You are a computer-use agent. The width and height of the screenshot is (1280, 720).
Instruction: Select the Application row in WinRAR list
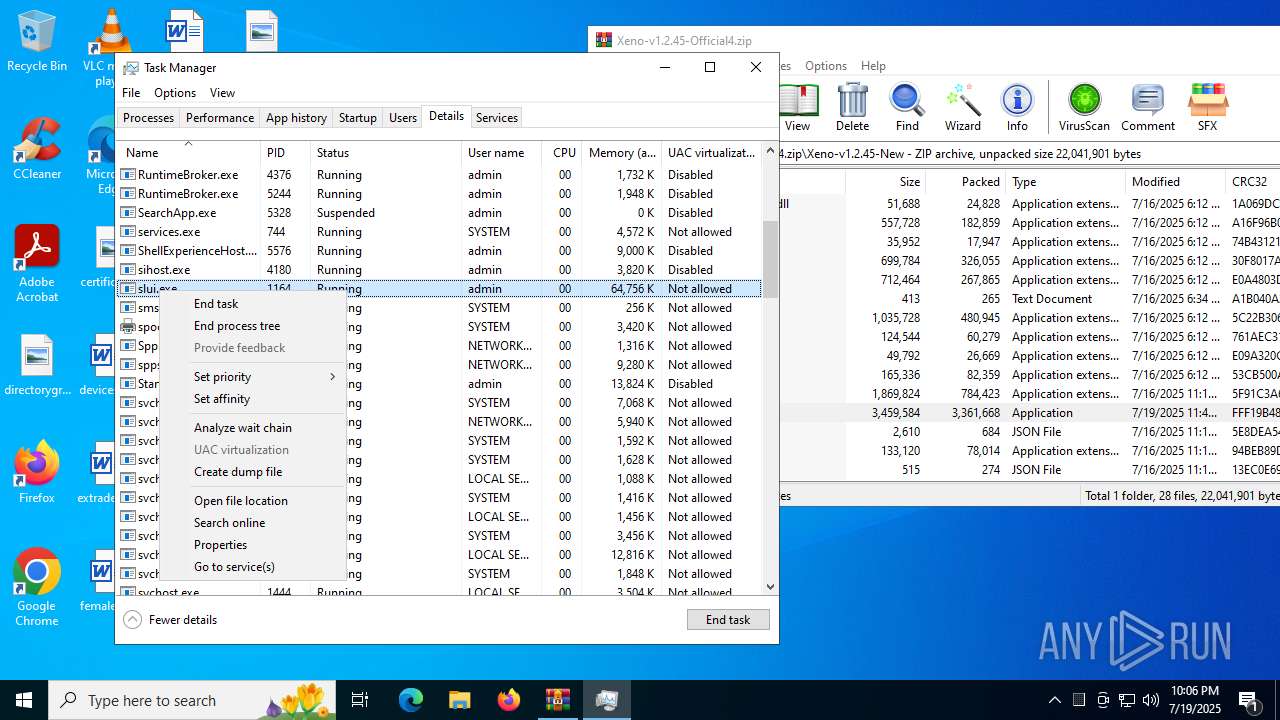pyautogui.click(x=1030, y=413)
